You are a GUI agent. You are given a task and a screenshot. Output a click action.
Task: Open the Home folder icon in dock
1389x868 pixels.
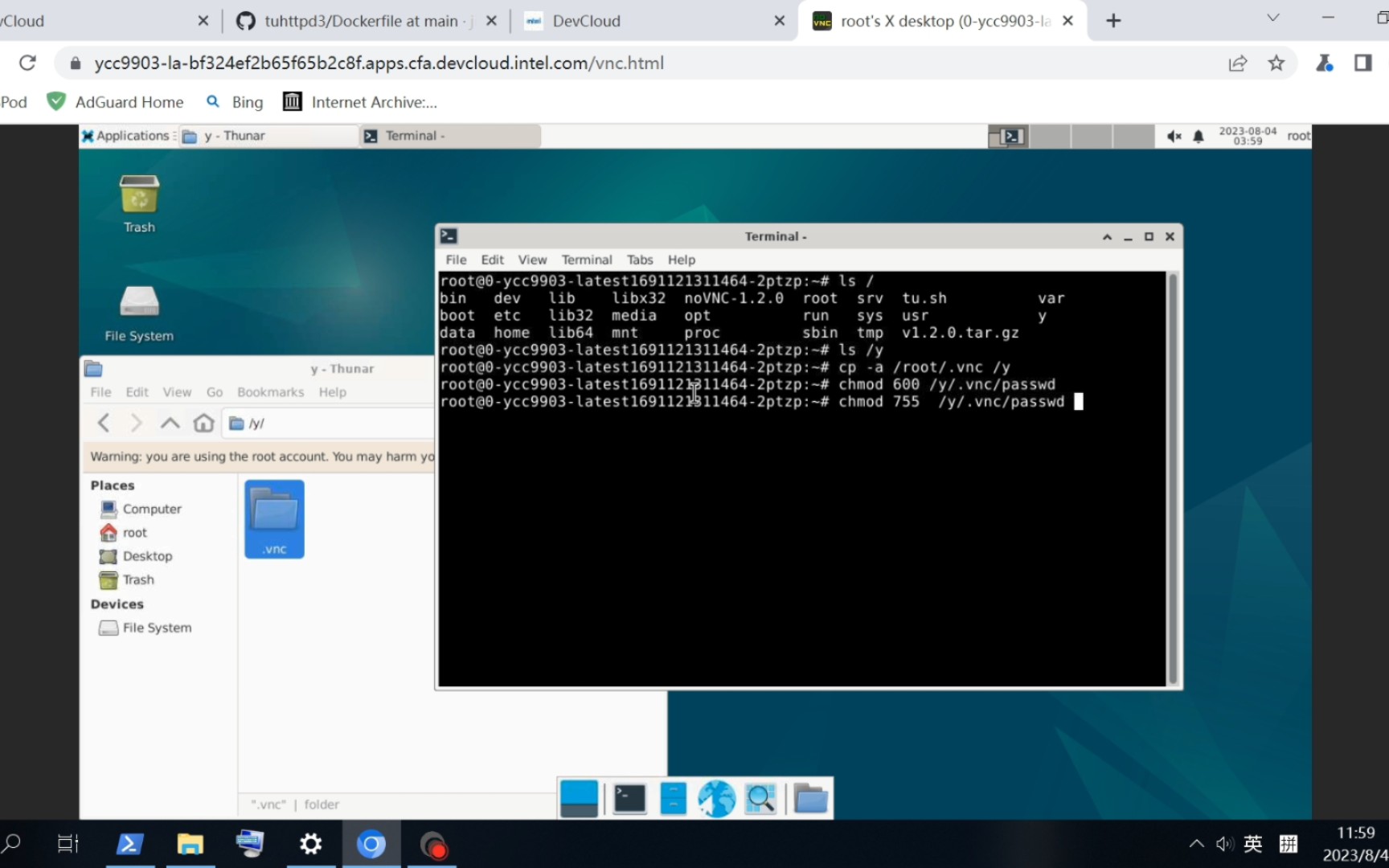click(810, 798)
